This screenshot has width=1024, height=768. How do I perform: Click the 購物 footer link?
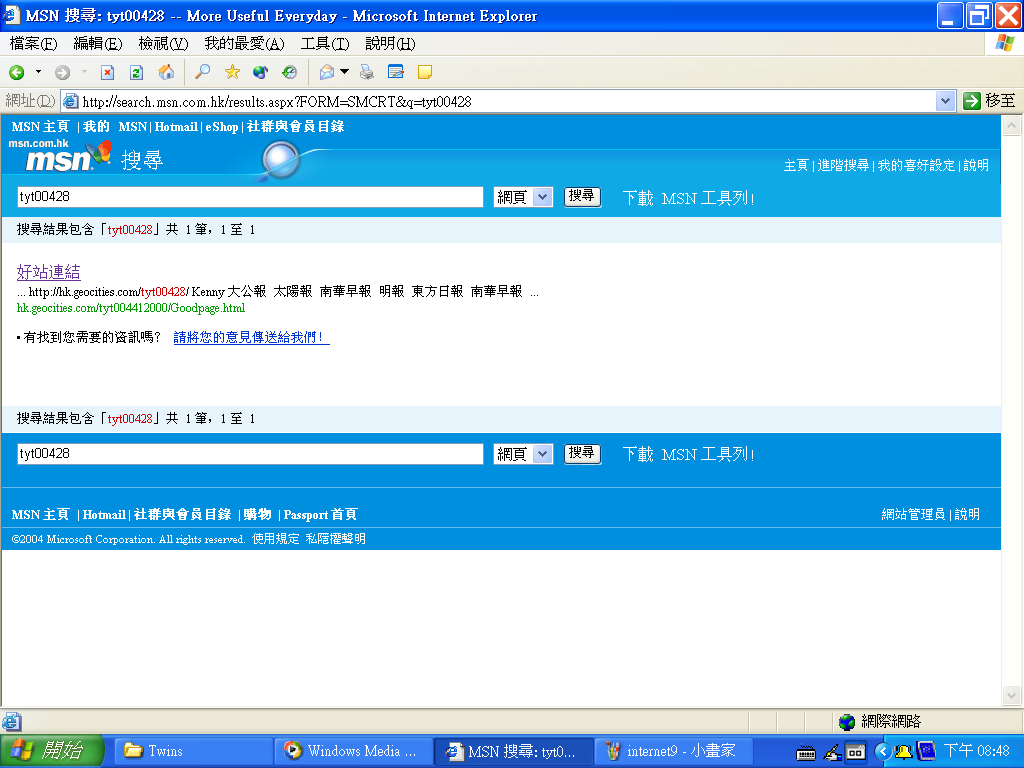(257, 515)
